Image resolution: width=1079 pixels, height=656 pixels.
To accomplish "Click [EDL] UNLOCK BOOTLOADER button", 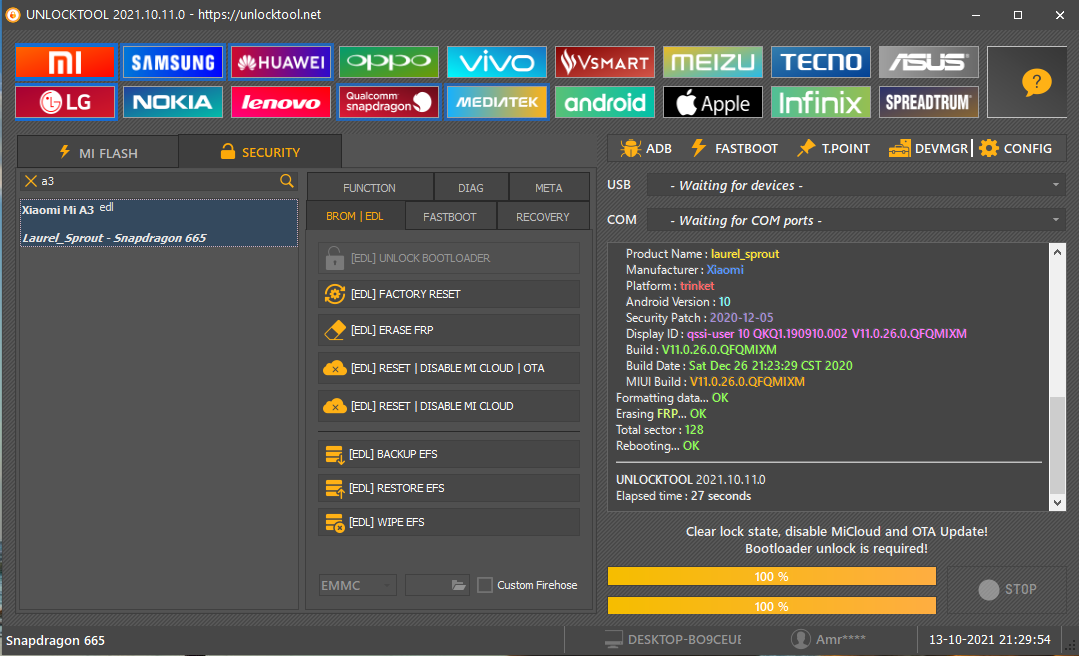I will coord(449,258).
